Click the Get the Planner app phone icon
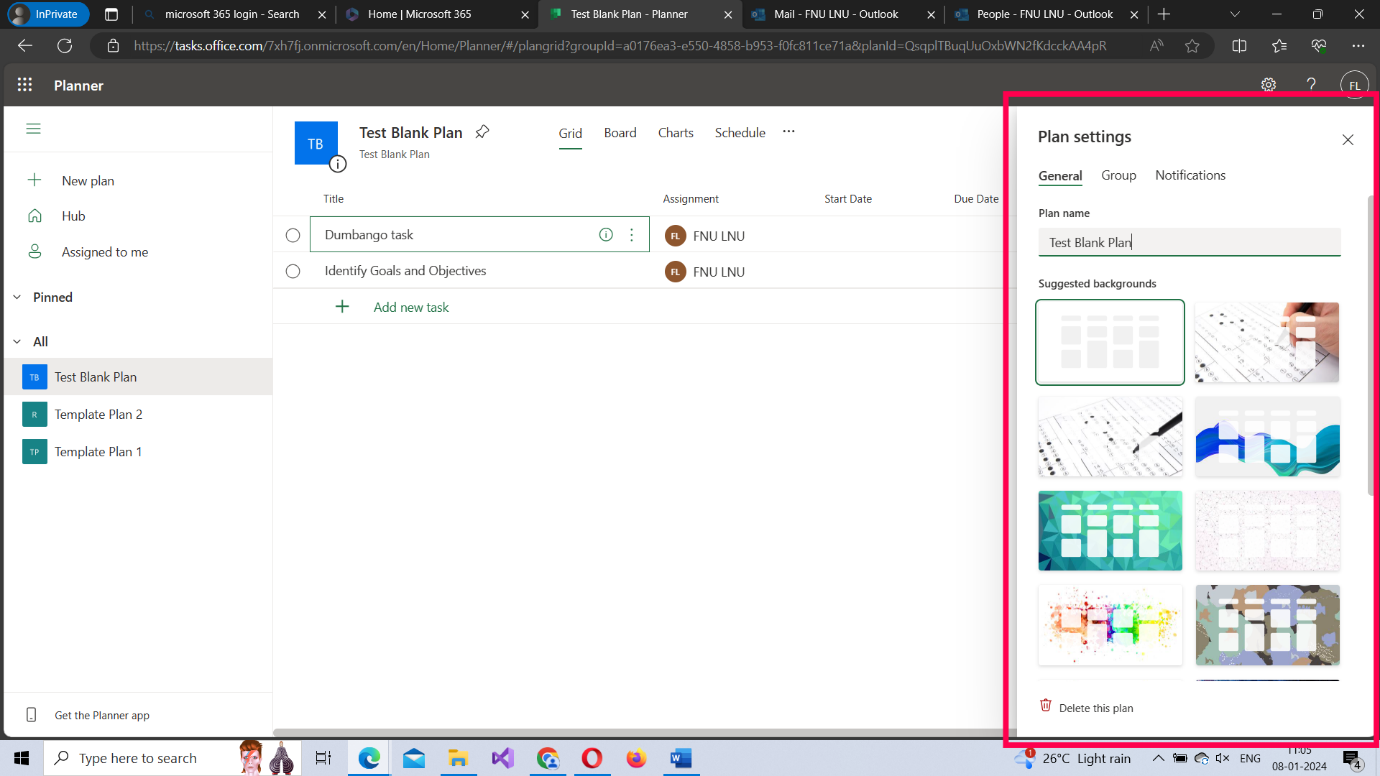 pyautogui.click(x=32, y=715)
